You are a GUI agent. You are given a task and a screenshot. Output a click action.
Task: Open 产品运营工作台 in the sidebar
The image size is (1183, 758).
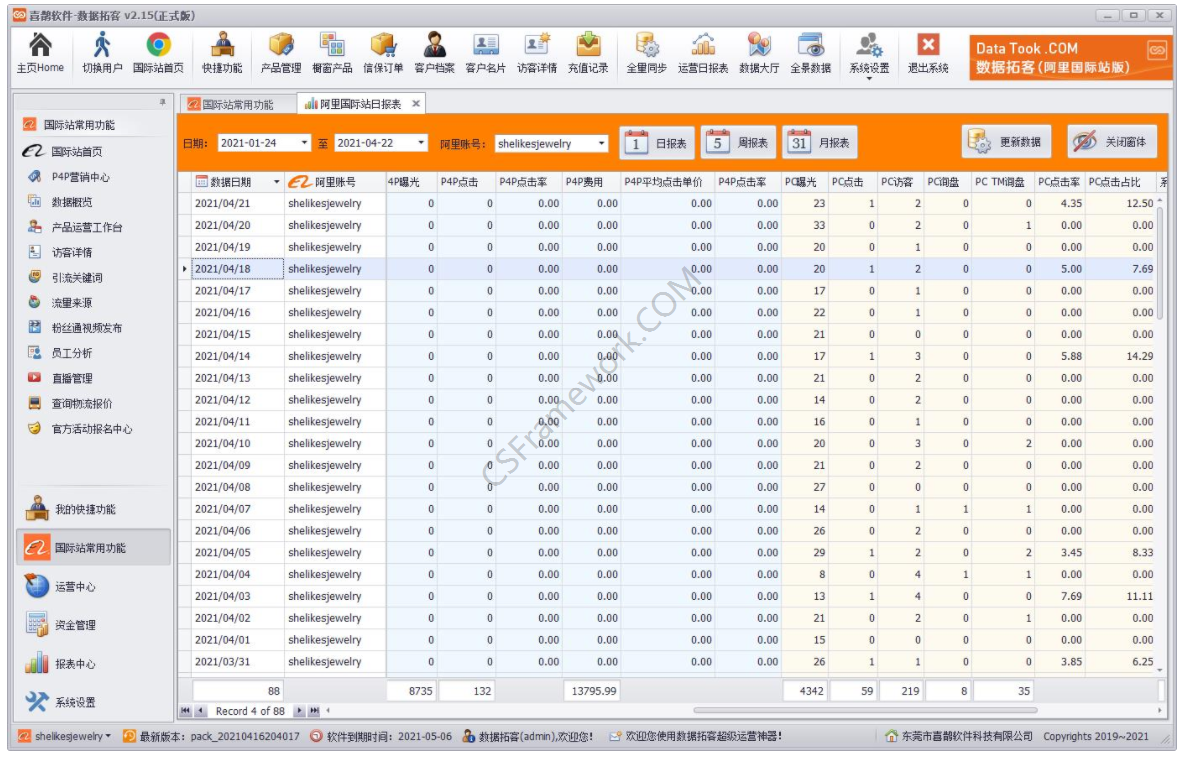[x=75, y=227]
